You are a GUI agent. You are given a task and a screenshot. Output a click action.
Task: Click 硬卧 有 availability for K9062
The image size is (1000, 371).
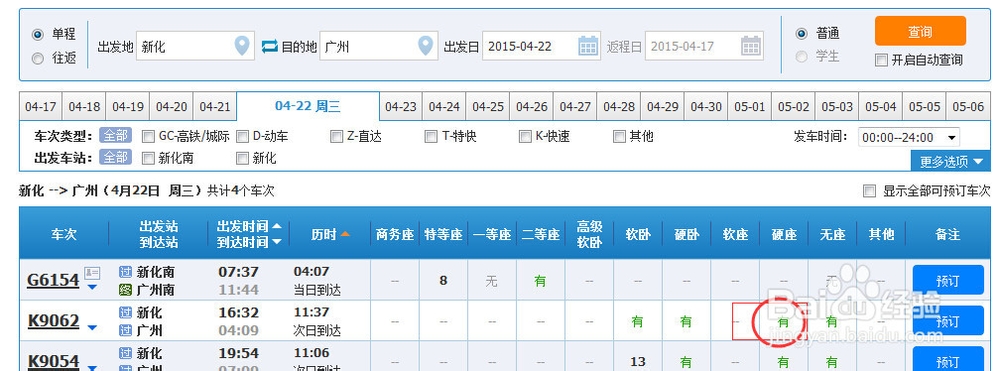[x=686, y=322]
